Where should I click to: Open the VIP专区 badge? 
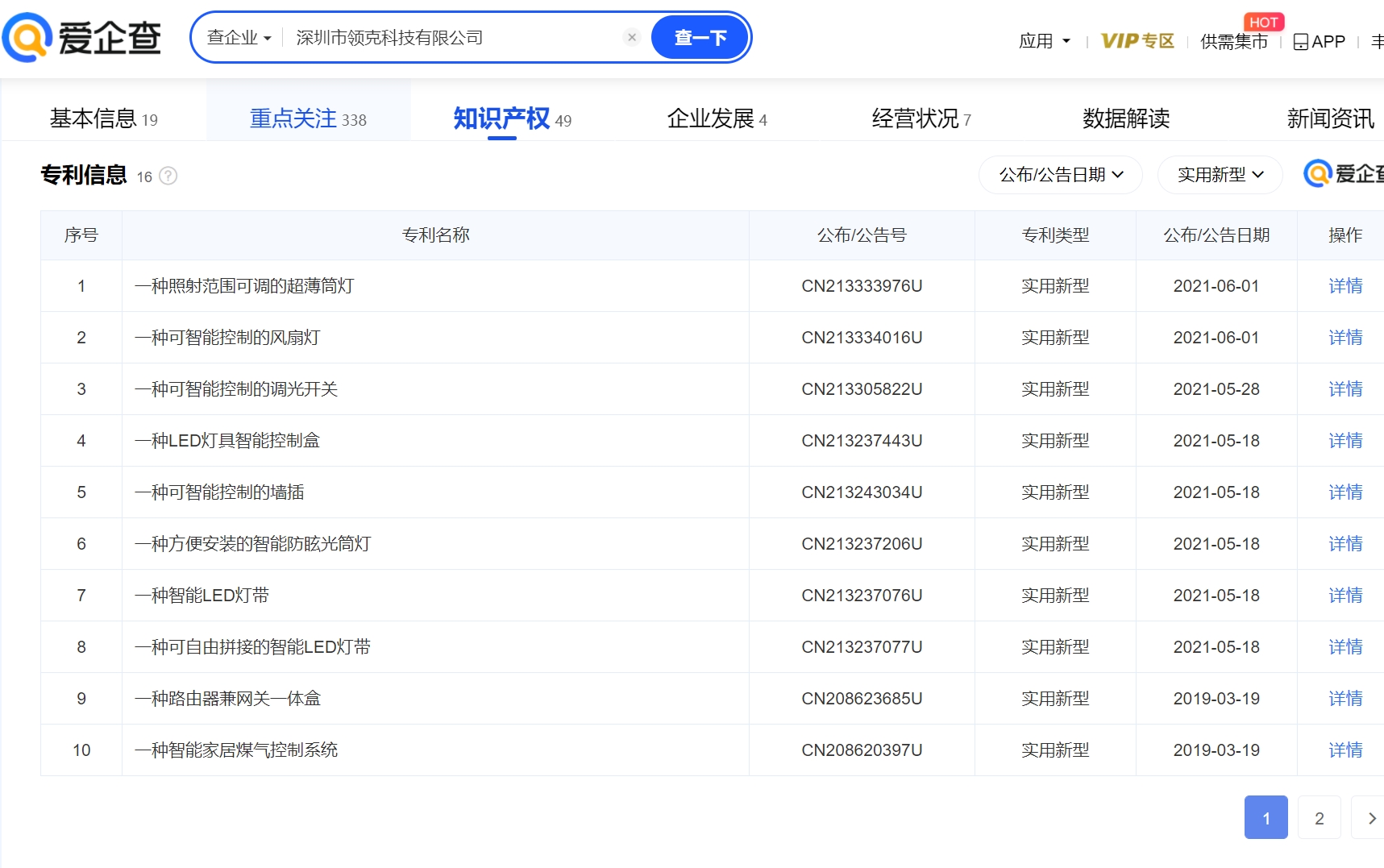point(1137,41)
